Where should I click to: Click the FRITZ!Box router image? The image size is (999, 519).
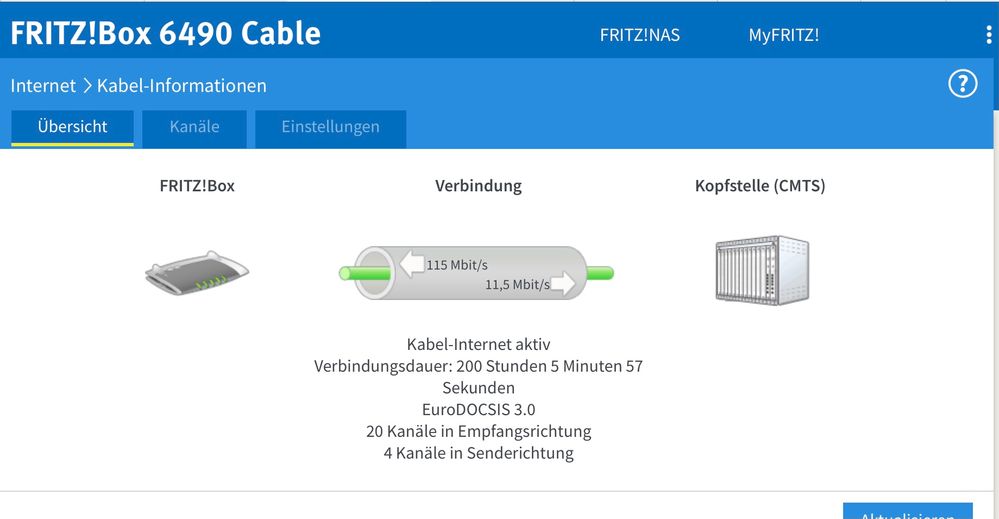[x=197, y=271]
